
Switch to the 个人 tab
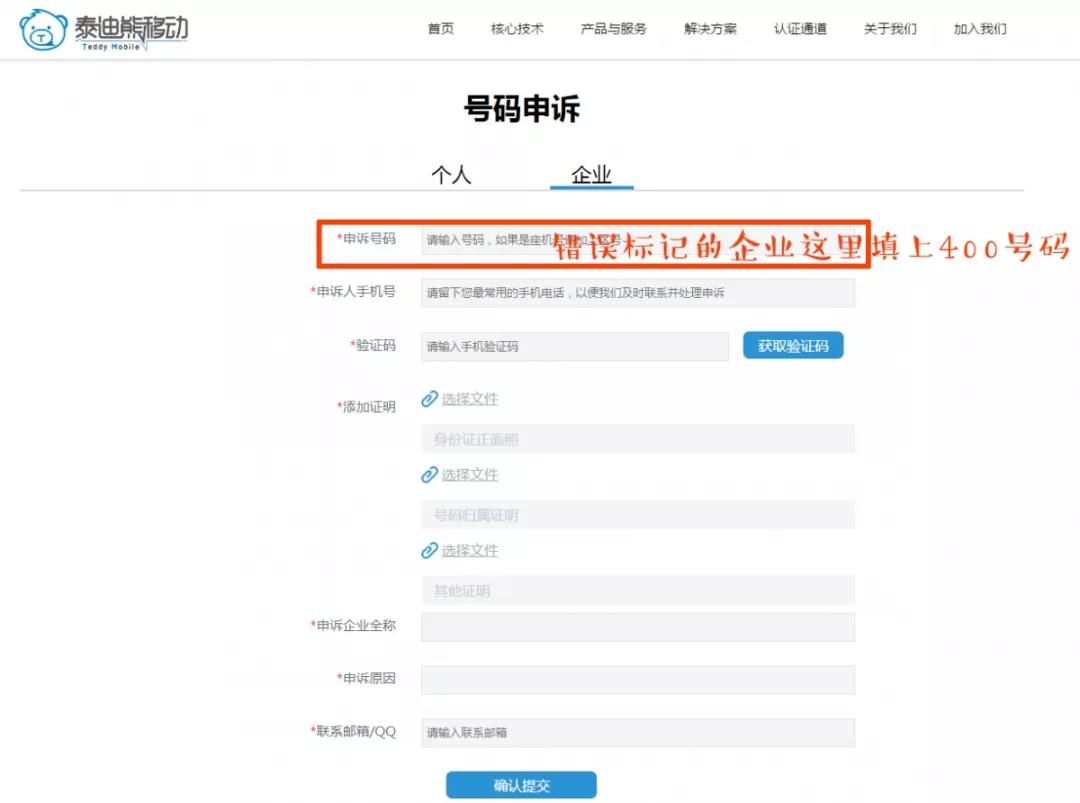point(451,175)
